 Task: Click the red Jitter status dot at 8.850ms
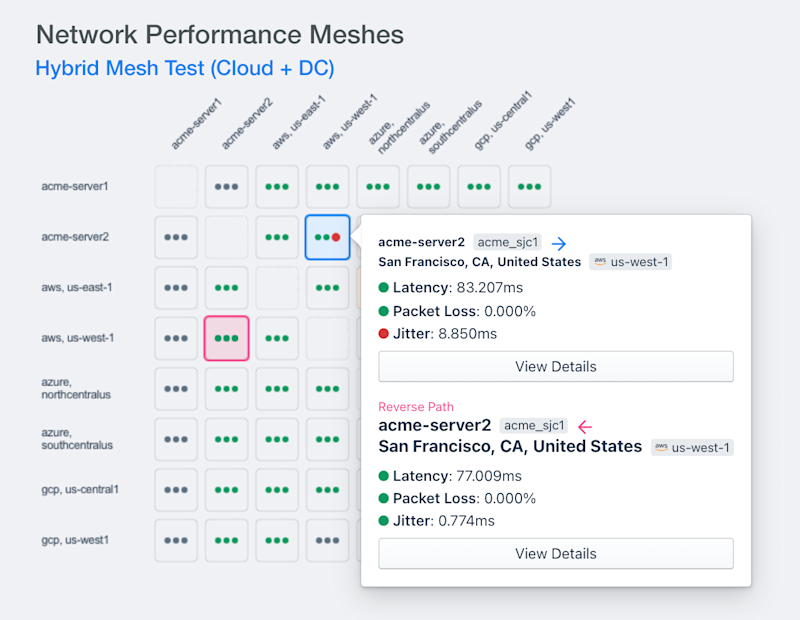point(384,334)
